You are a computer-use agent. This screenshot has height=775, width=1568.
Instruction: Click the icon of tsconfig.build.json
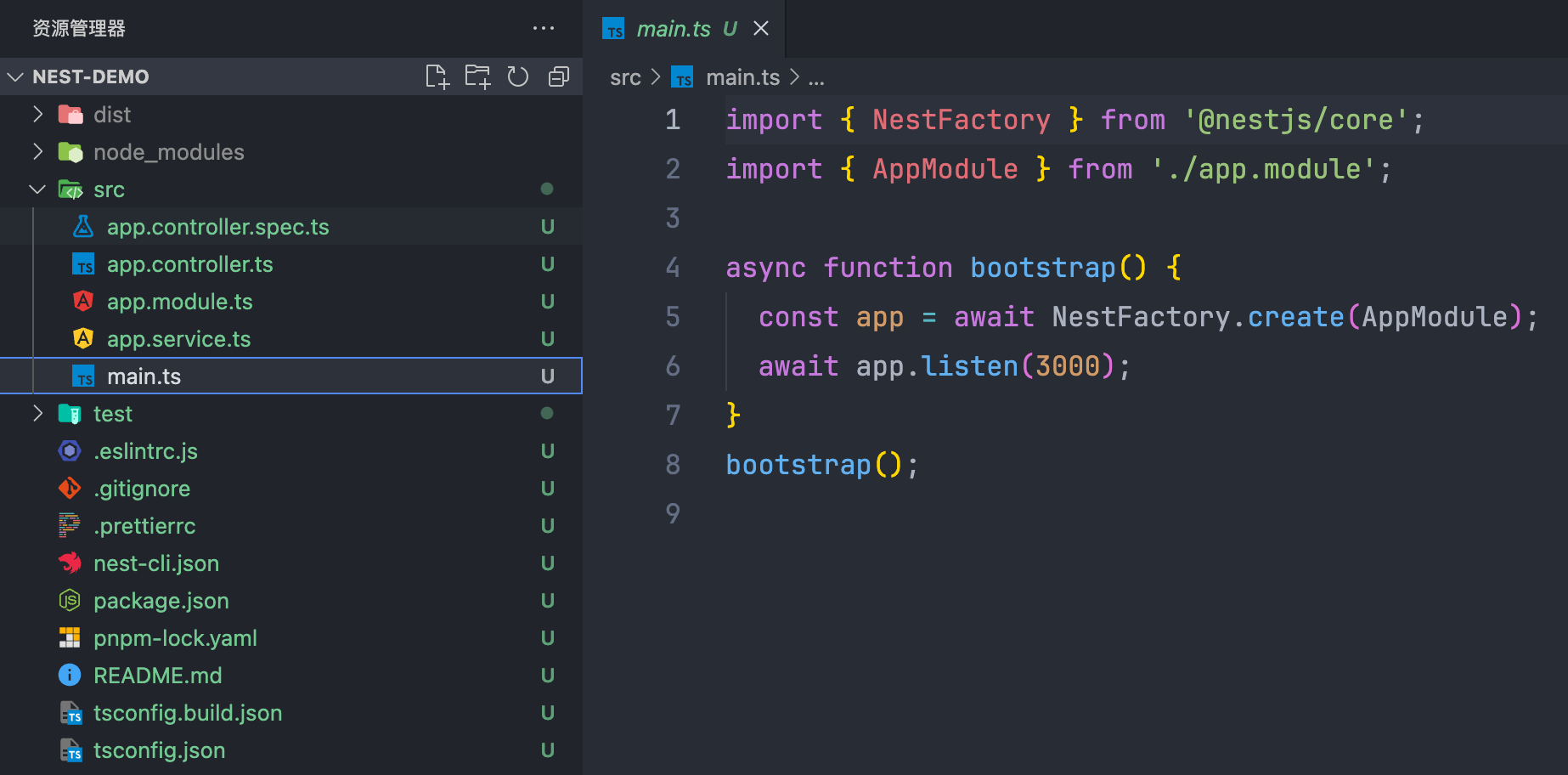click(71, 712)
